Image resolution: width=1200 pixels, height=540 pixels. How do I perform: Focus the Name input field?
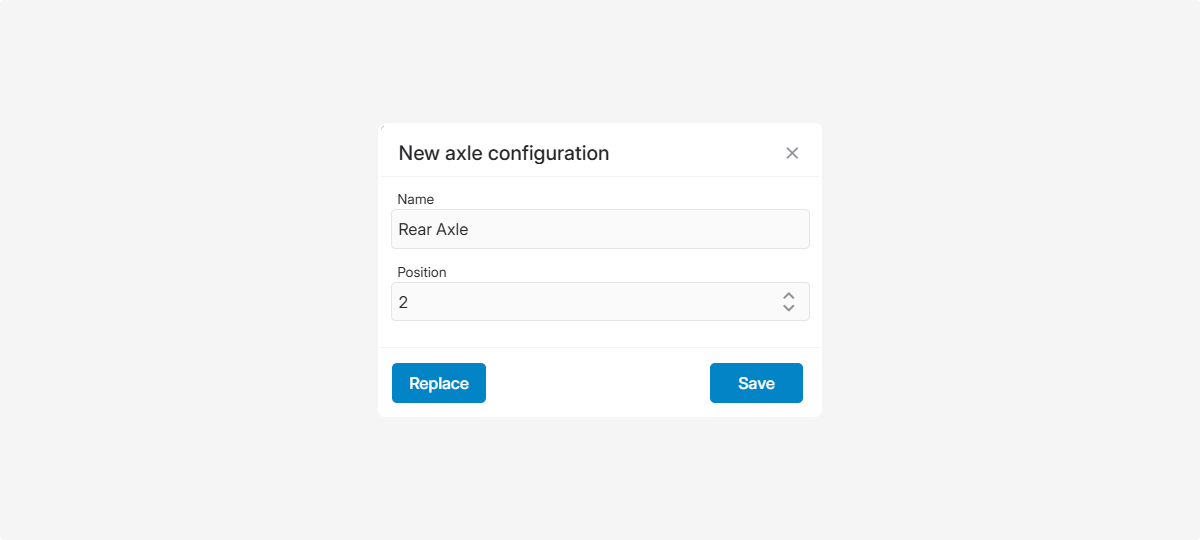[600, 229]
